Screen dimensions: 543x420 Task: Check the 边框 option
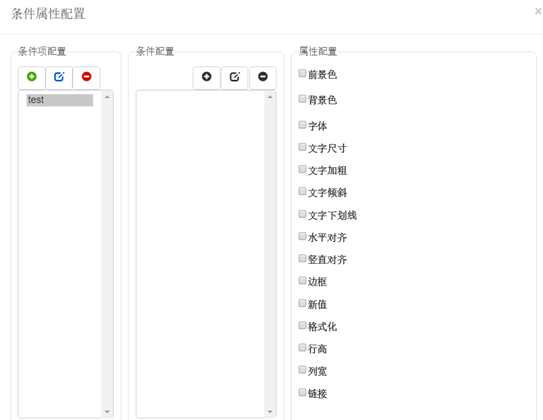[302, 280]
